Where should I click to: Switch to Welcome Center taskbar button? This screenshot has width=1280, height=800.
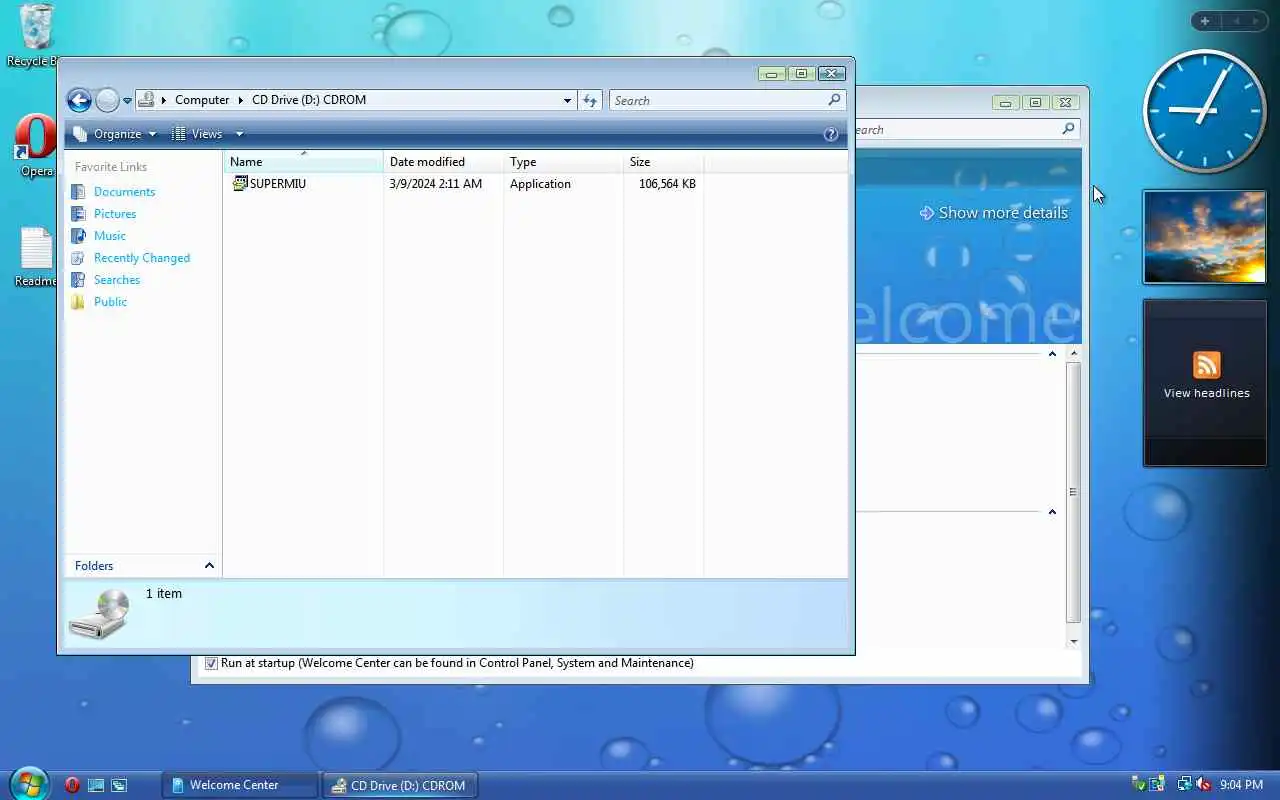[240, 785]
